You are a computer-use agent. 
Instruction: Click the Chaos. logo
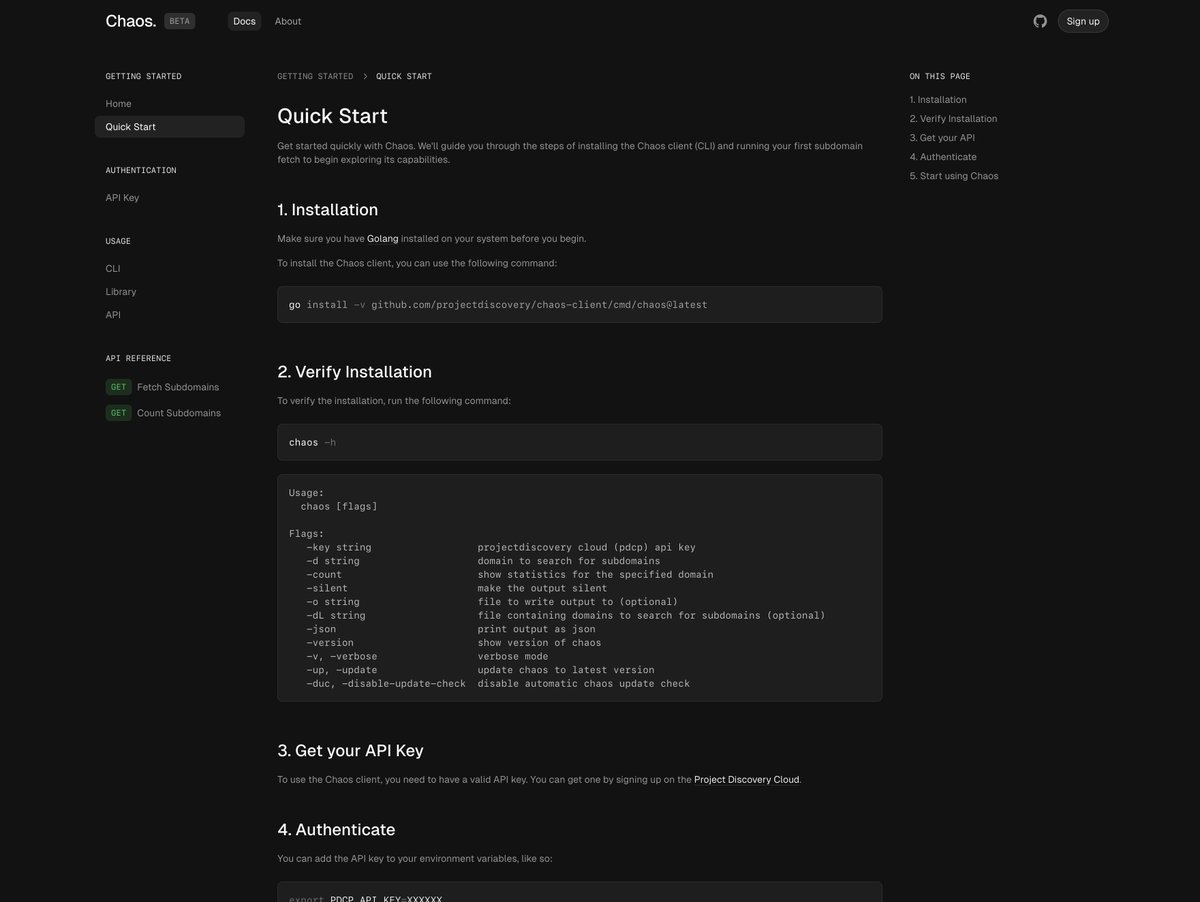(131, 21)
